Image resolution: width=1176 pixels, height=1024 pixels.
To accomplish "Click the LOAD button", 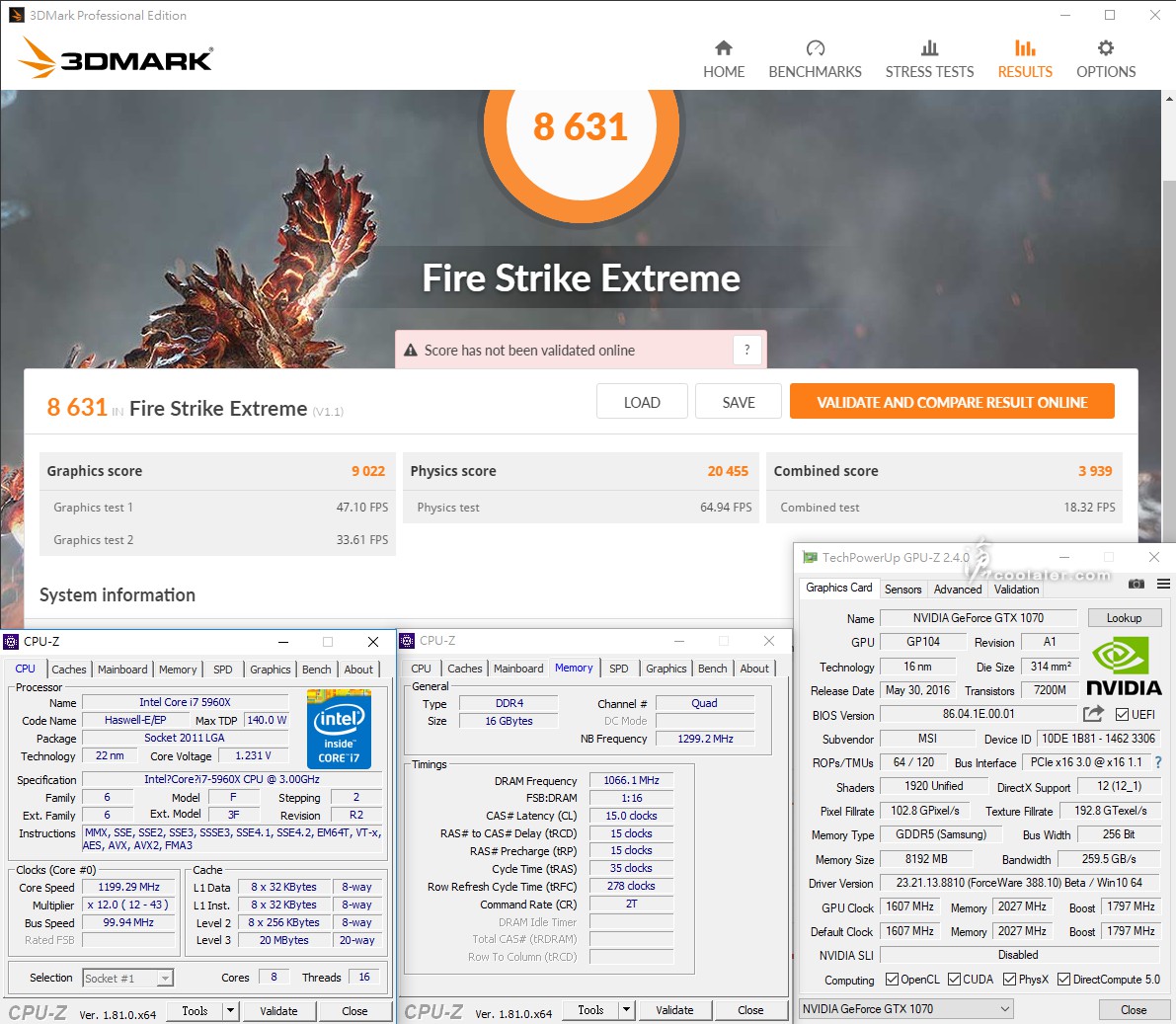I will click(642, 402).
